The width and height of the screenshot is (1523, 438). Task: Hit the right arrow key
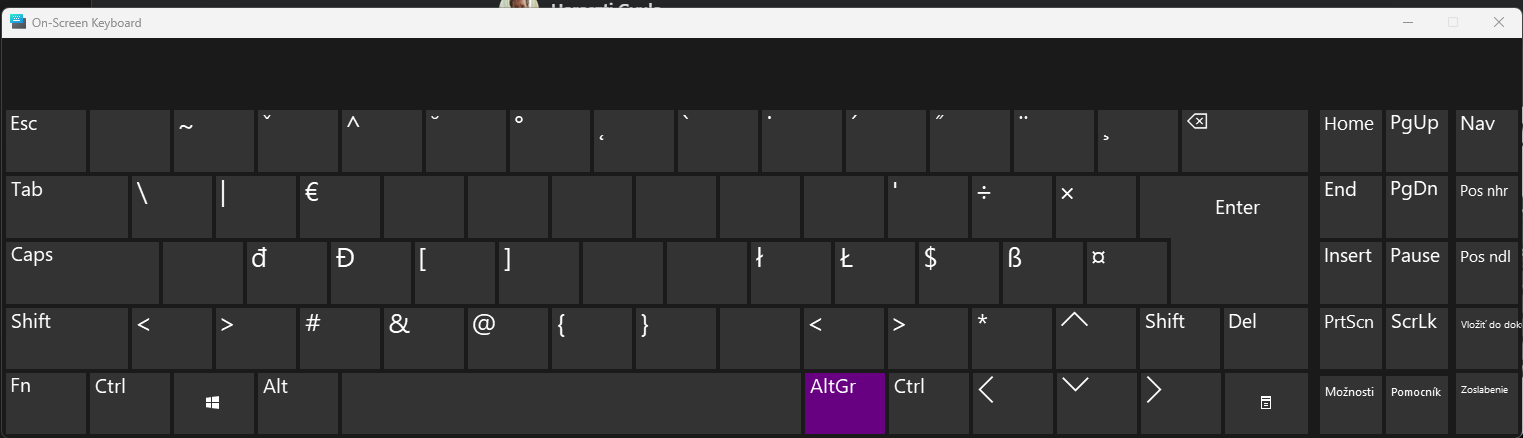(1180, 403)
